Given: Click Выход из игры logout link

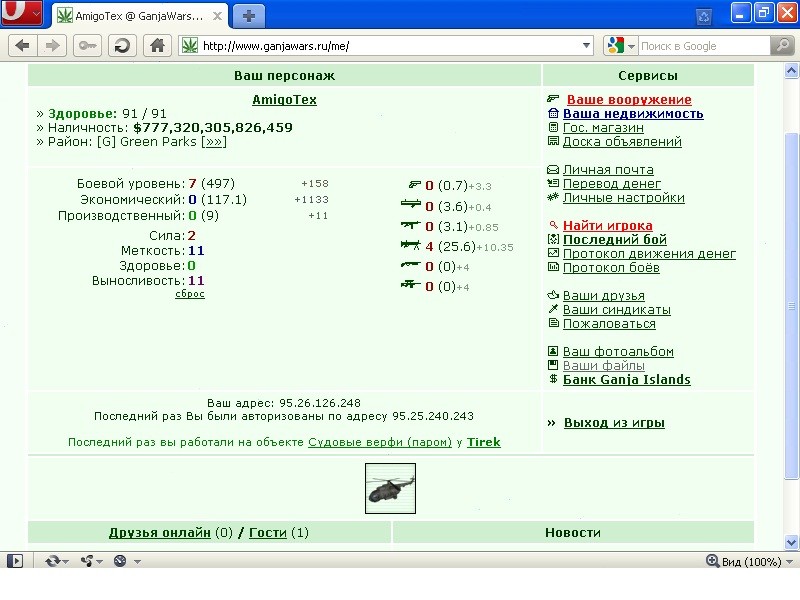Looking at the screenshot, I should (614, 422).
